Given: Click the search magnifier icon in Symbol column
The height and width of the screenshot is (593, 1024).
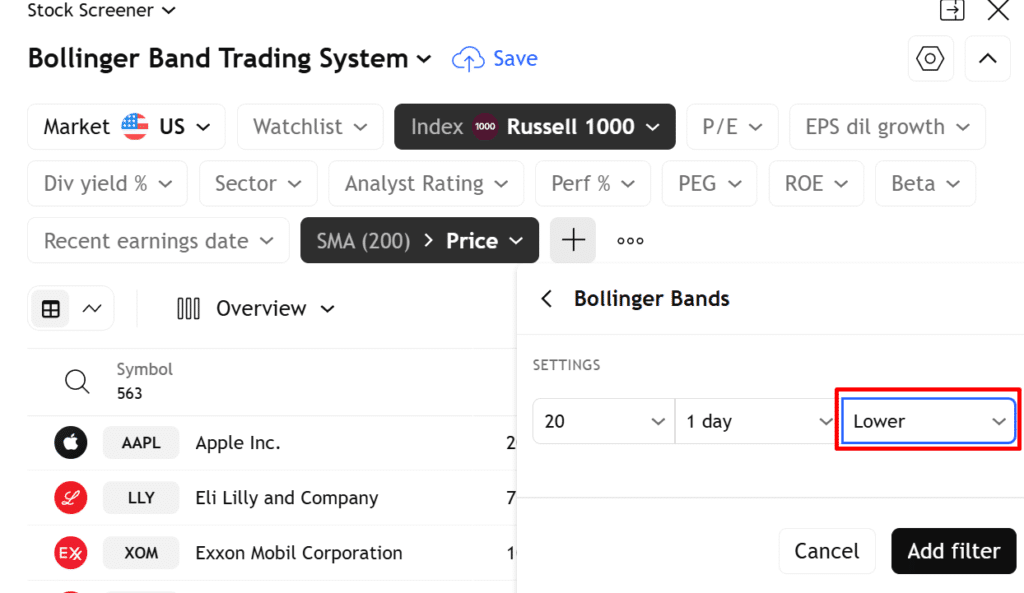Looking at the screenshot, I should 77,381.
